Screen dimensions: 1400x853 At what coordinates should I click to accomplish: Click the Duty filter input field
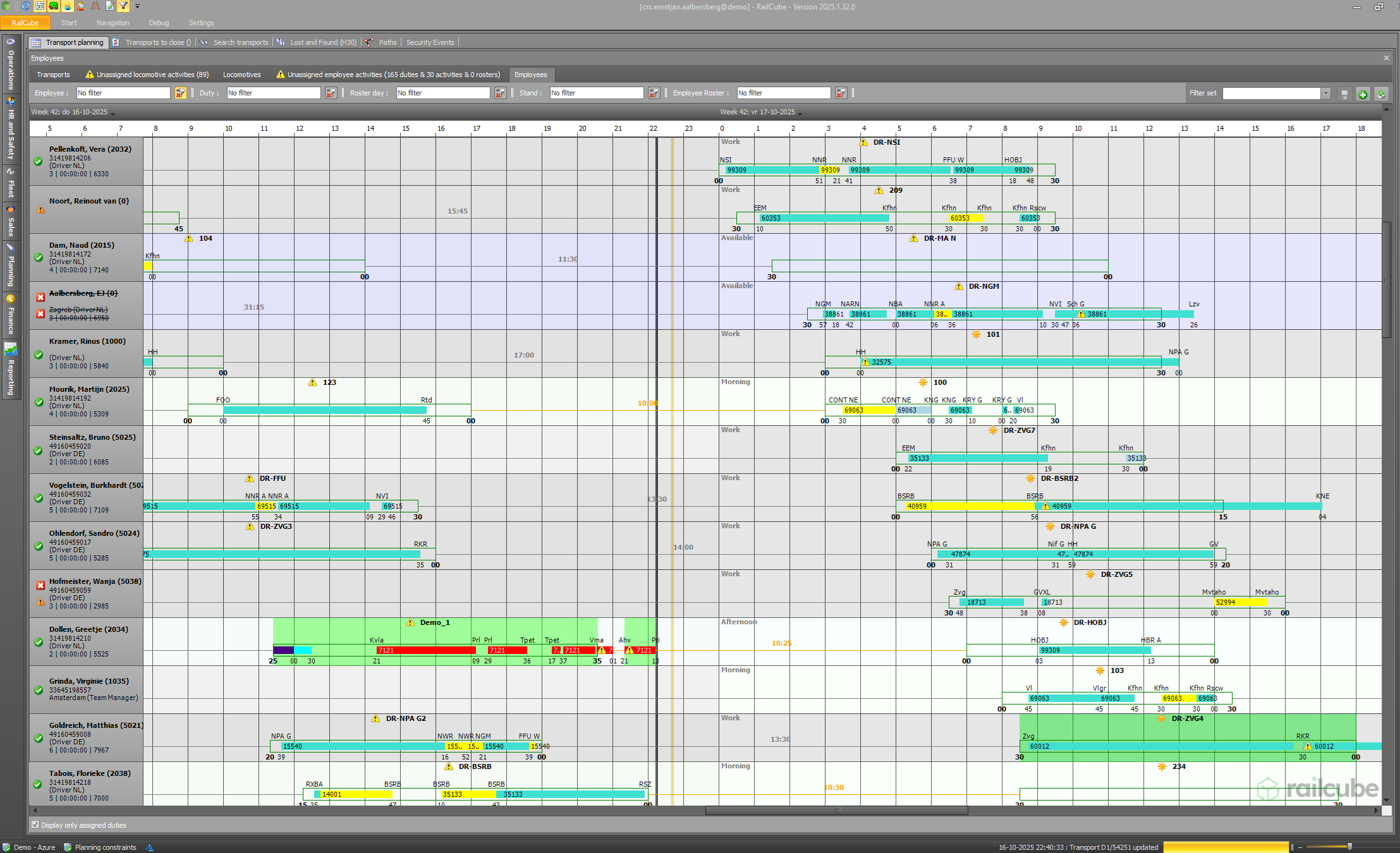pyautogui.click(x=273, y=93)
